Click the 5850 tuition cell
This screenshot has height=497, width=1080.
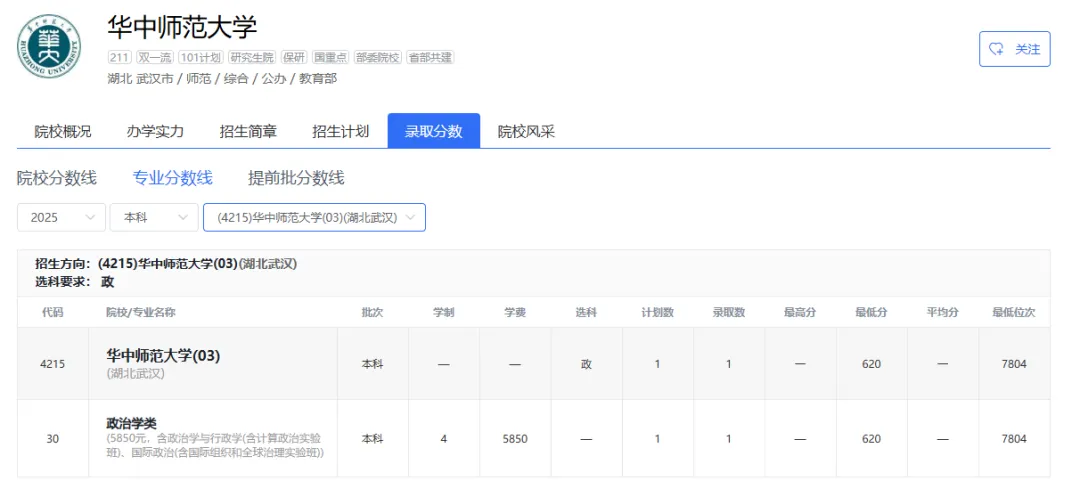pyautogui.click(x=515, y=438)
